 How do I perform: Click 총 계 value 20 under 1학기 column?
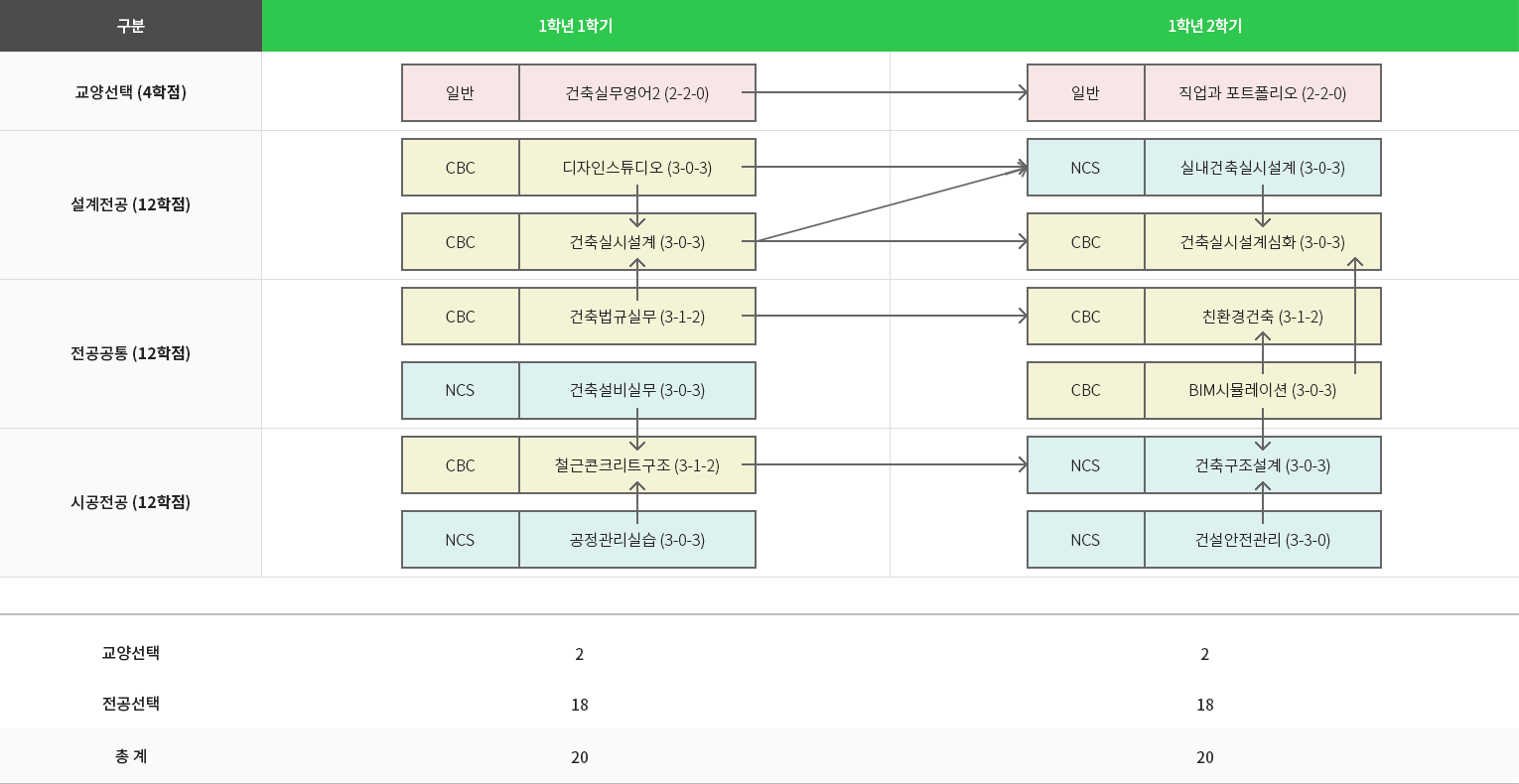[x=580, y=757]
